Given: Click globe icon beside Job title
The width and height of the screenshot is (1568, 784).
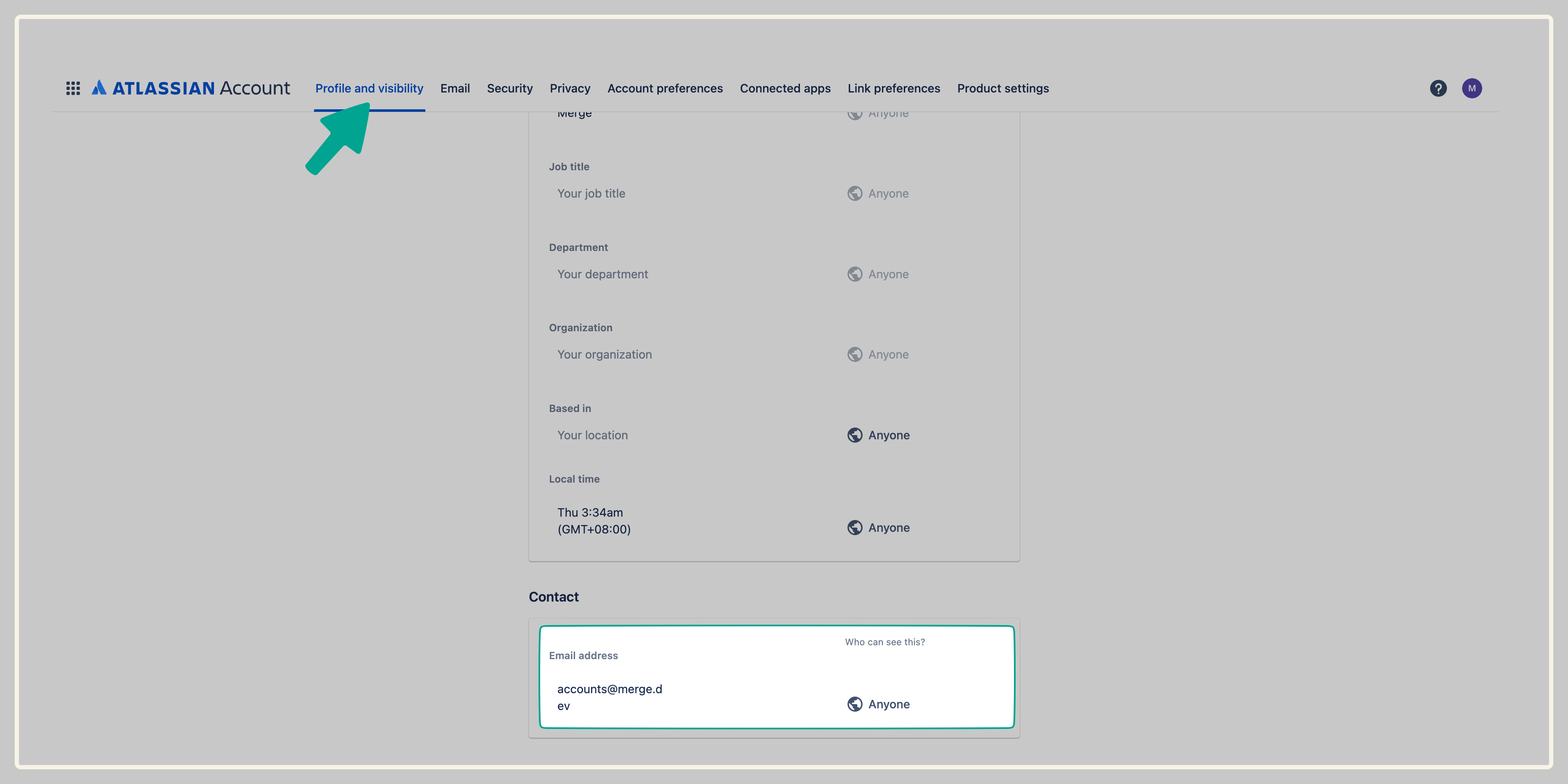Looking at the screenshot, I should [x=855, y=193].
